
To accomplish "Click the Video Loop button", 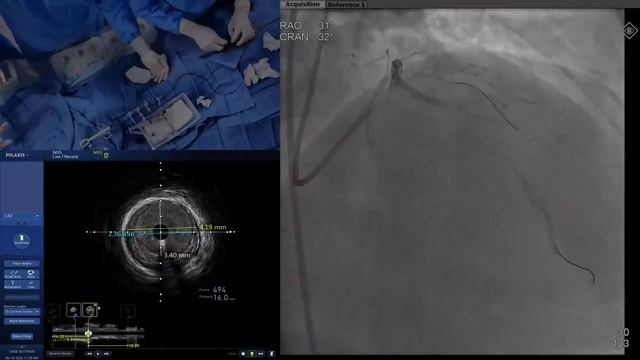I will (22, 336).
